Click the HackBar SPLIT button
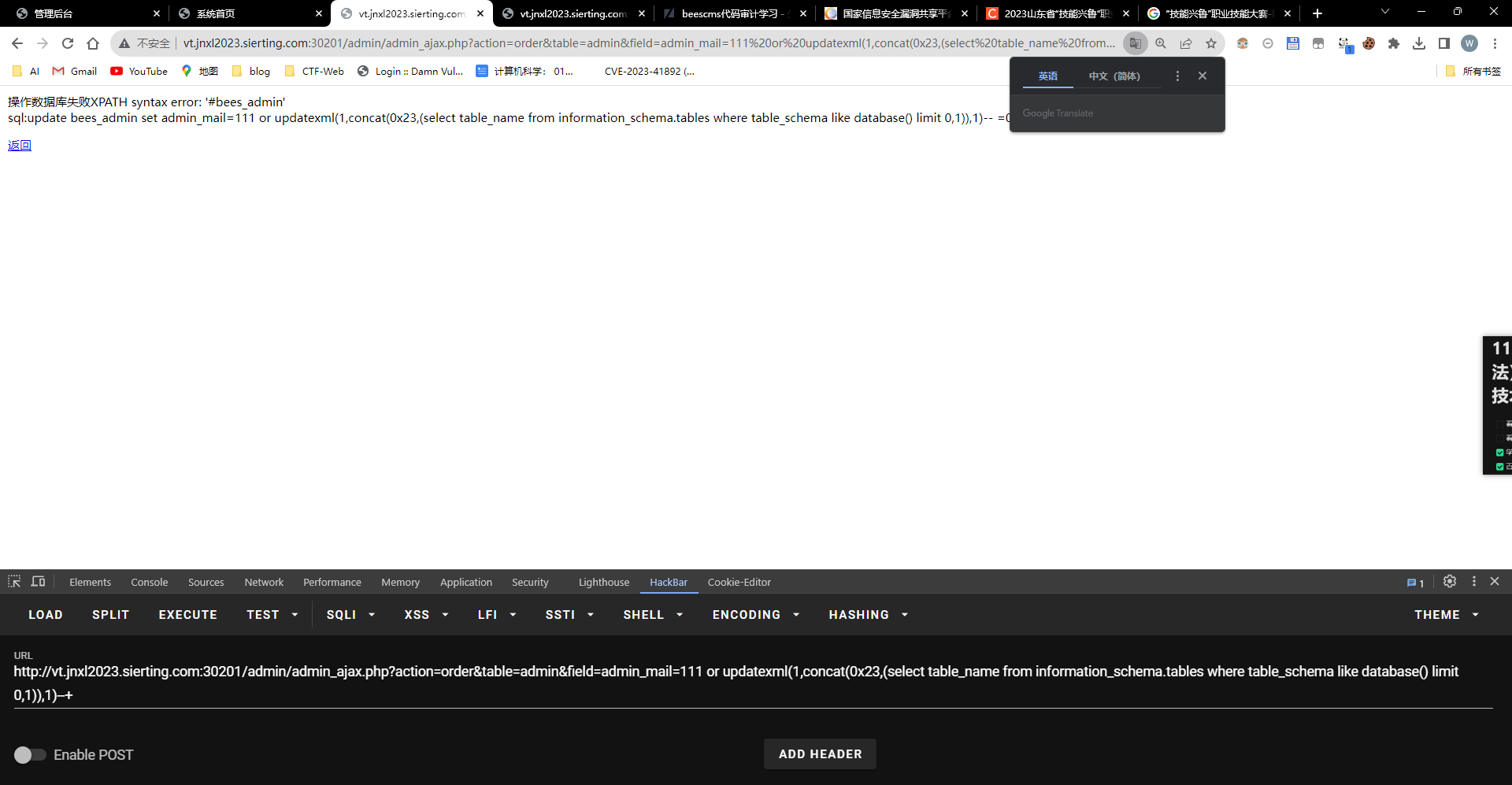The height and width of the screenshot is (785, 1512). 110,615
